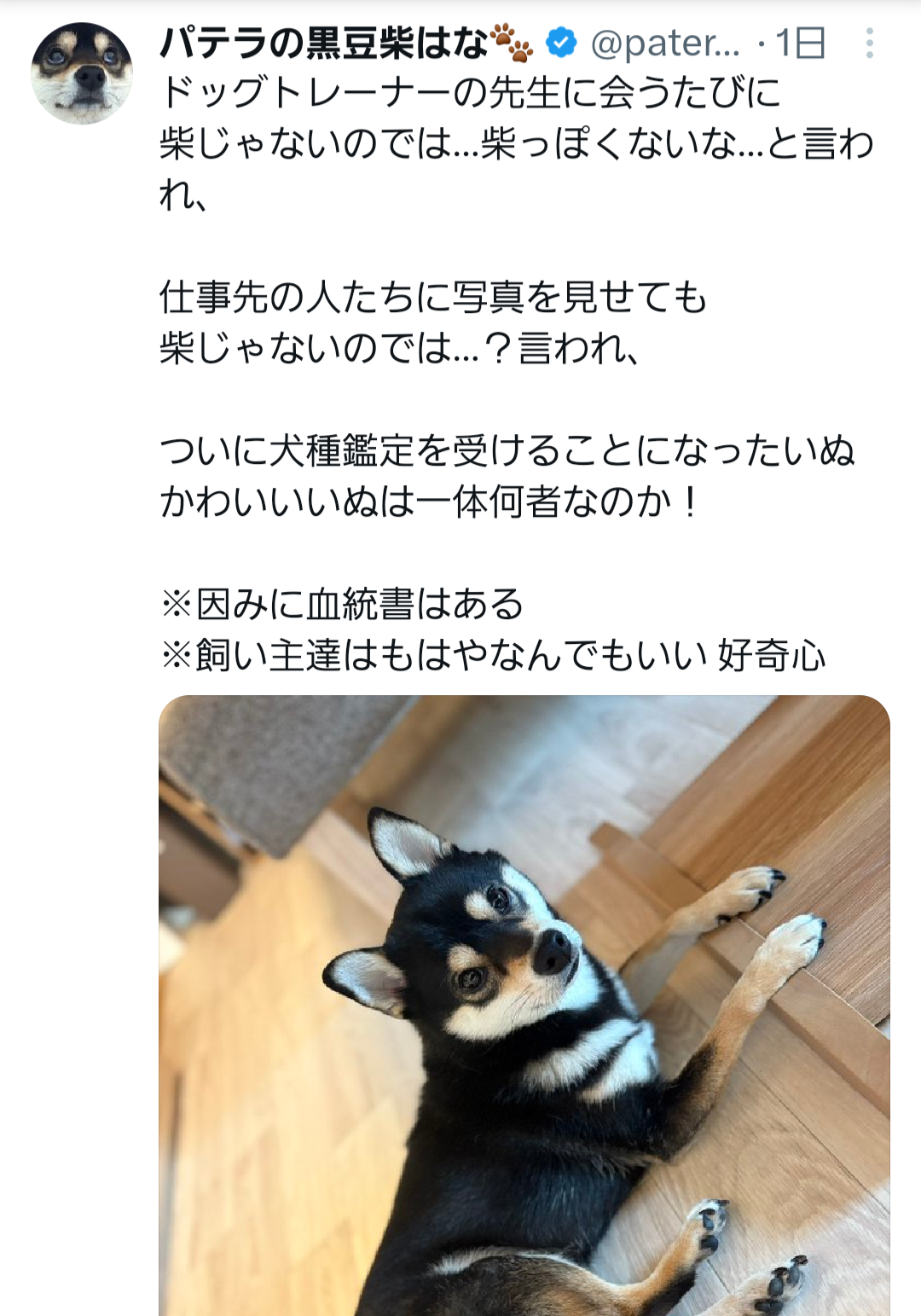Viewport: 921px width, 1316px height.
Task: Click the note ※因みに血統書はある
Action: pos(342,604)
